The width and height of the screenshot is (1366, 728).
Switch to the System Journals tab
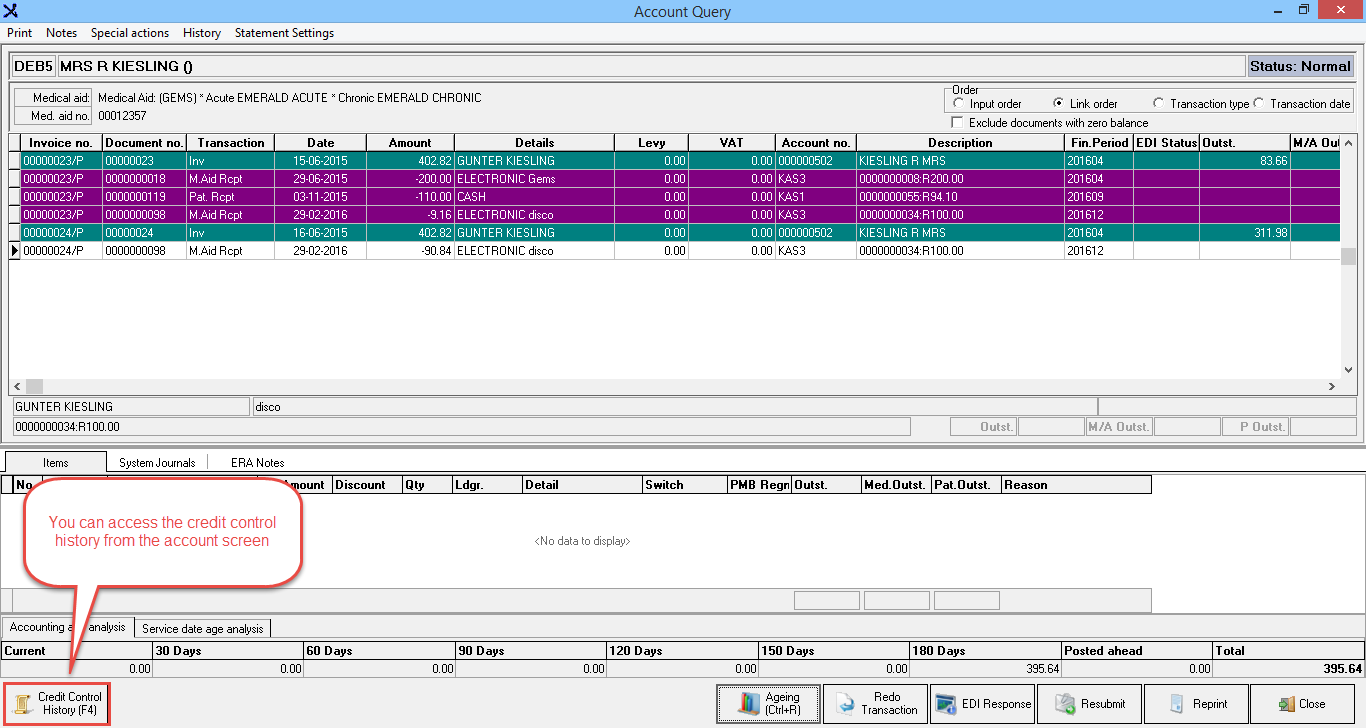157,463
